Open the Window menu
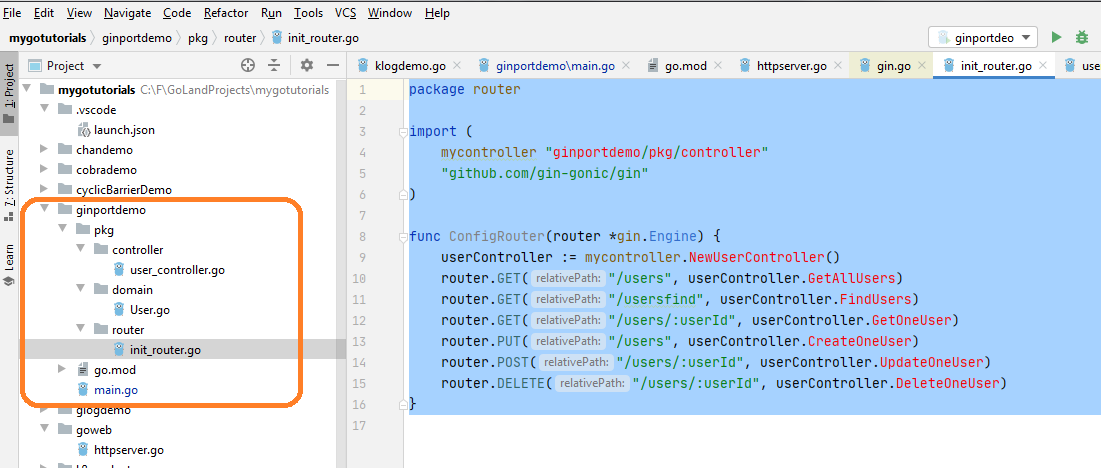1101x468 pixels. (390, 13)
